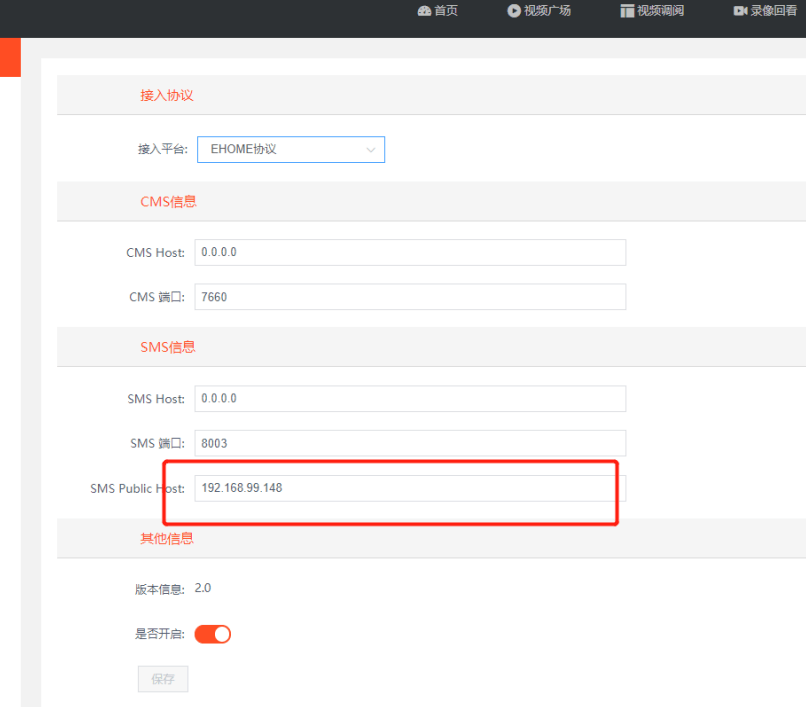Click the 其他信息 section heading
The width and height of the screenshot is (806, 707).
(167, 538)
